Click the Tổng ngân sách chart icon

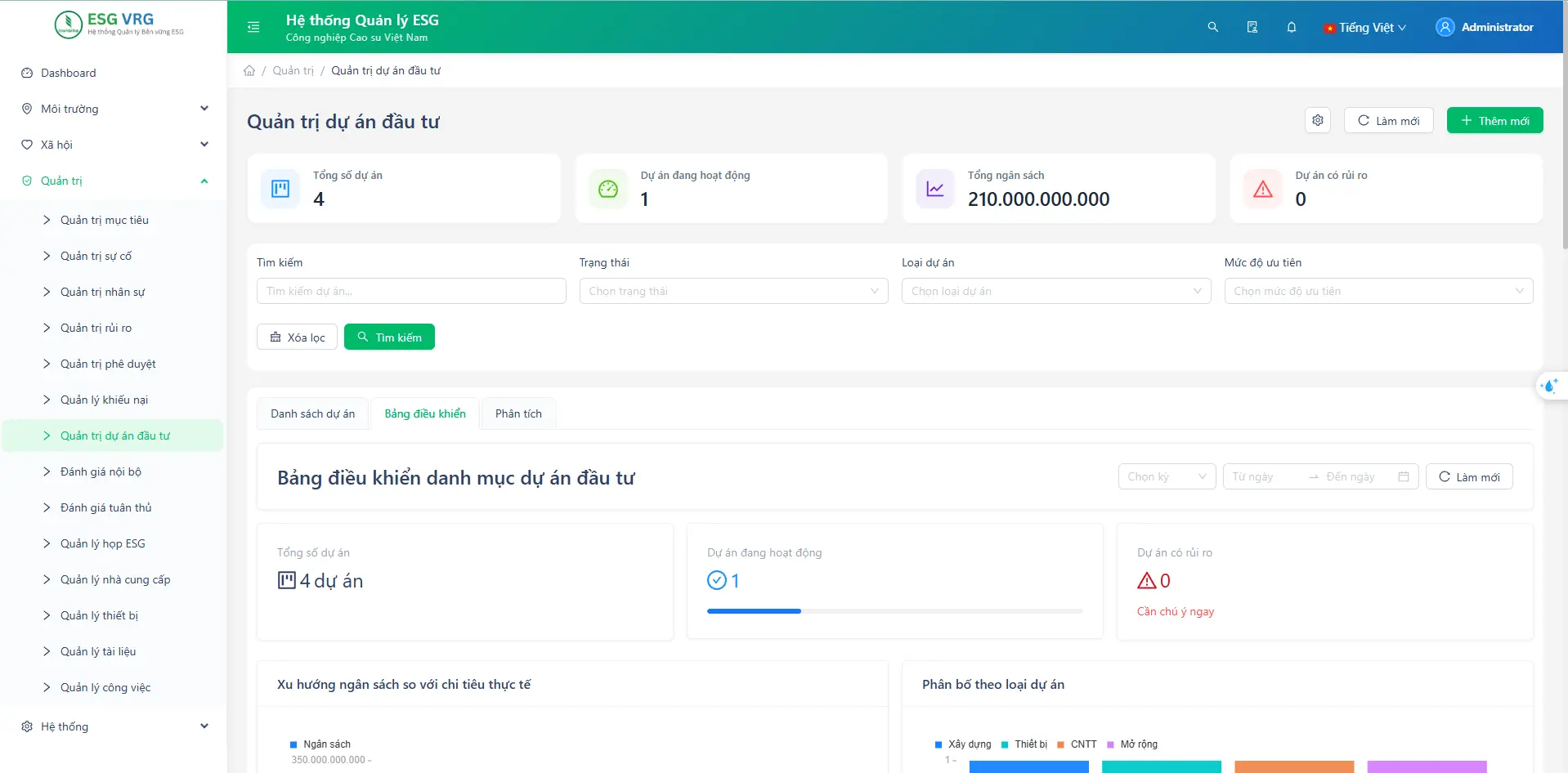tap(935, 189)
